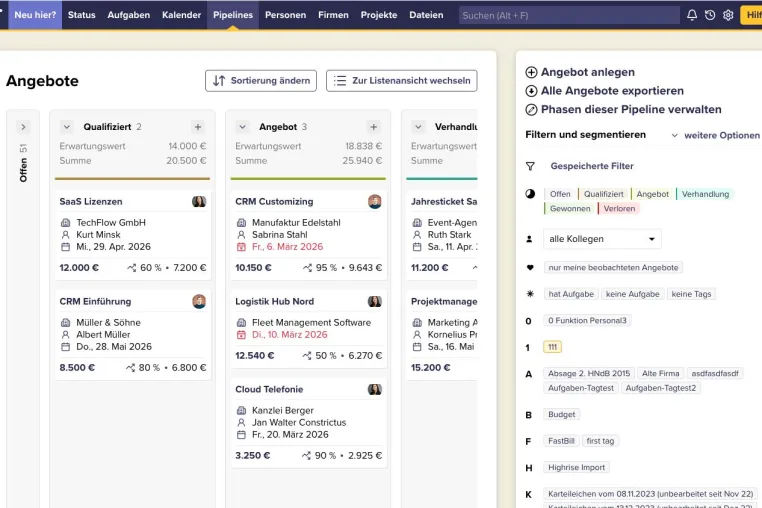
Task: Select the Highrise Import tag filter
Action: 576,468
